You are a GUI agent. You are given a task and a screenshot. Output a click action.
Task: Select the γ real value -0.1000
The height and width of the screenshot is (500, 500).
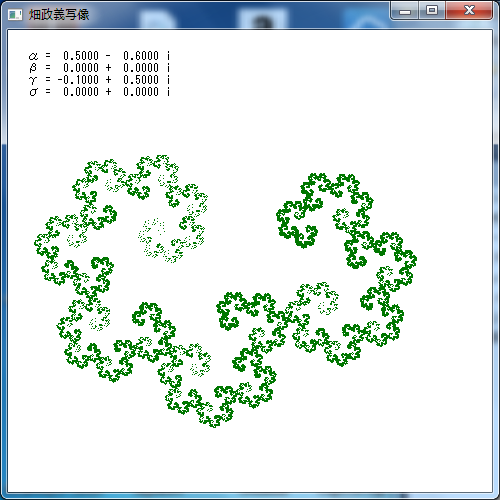pyautogui.click(x=78, y=80)
